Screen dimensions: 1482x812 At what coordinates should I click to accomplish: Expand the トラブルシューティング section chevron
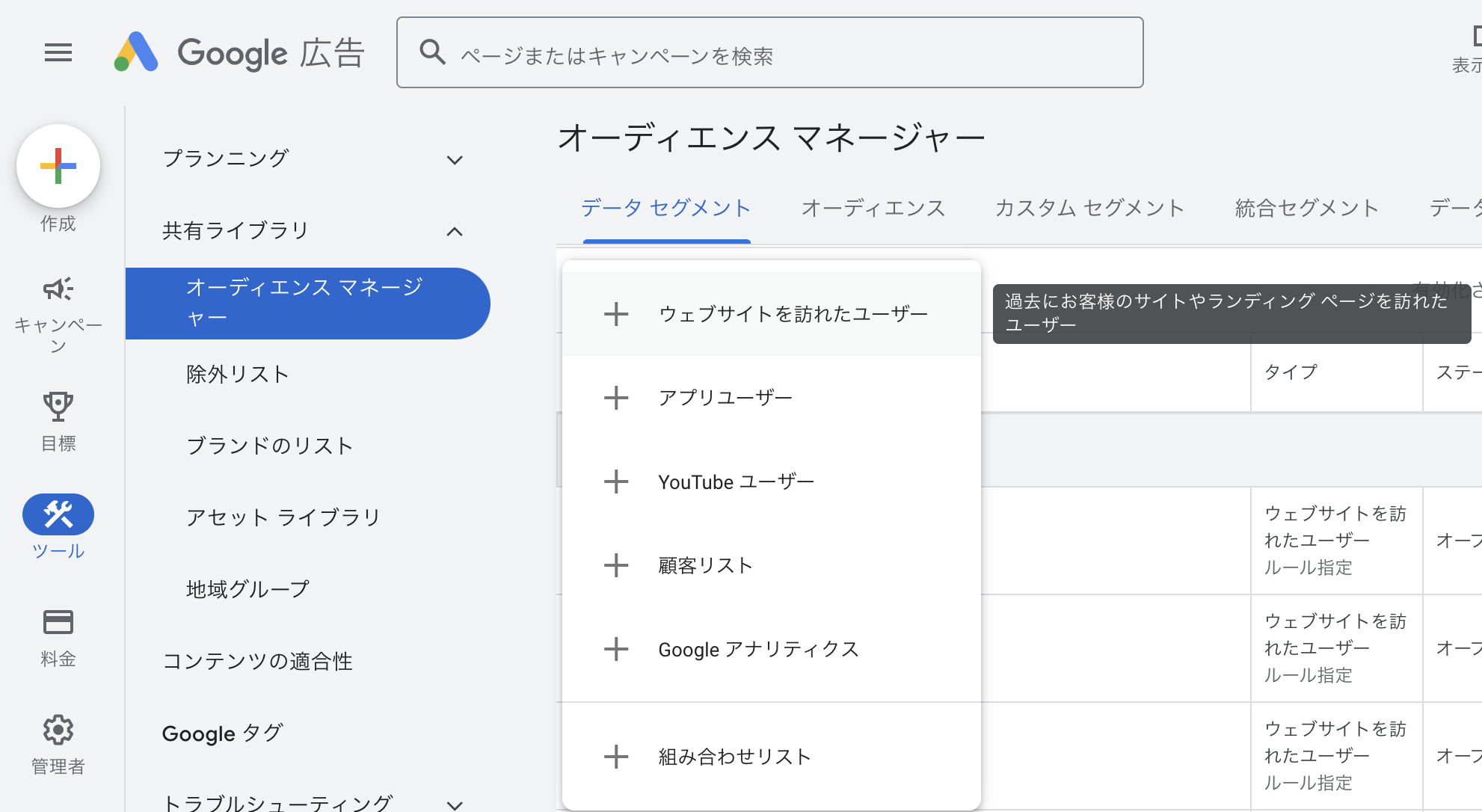click(455, 805)
